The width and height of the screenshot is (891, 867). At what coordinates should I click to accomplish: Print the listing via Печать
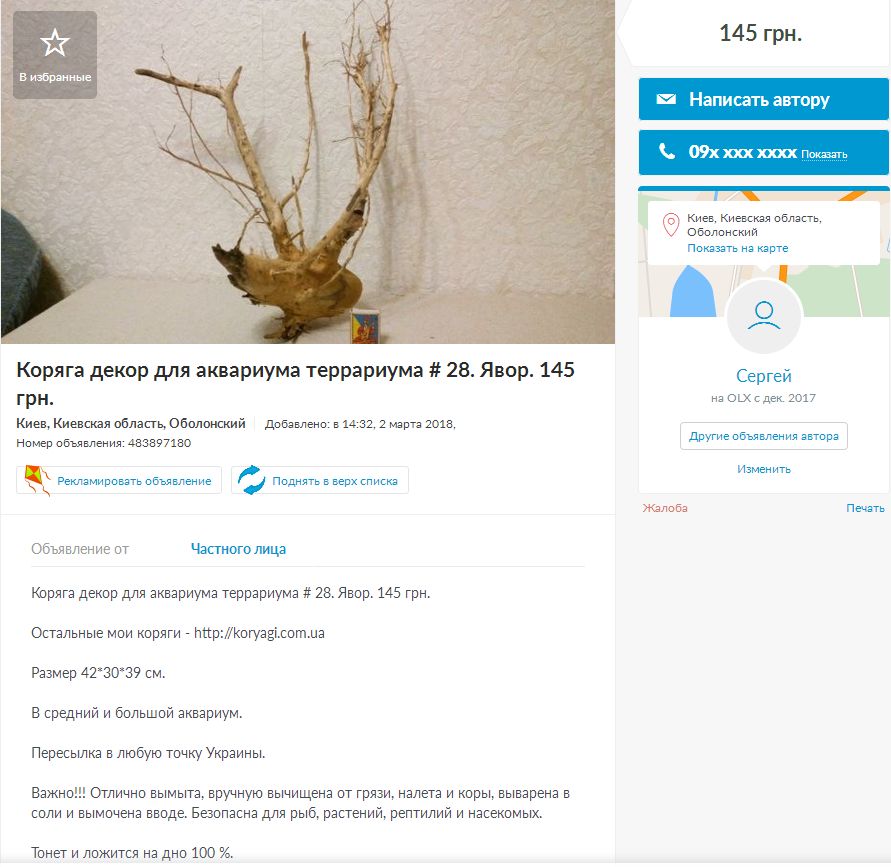[x=865, y=508]
